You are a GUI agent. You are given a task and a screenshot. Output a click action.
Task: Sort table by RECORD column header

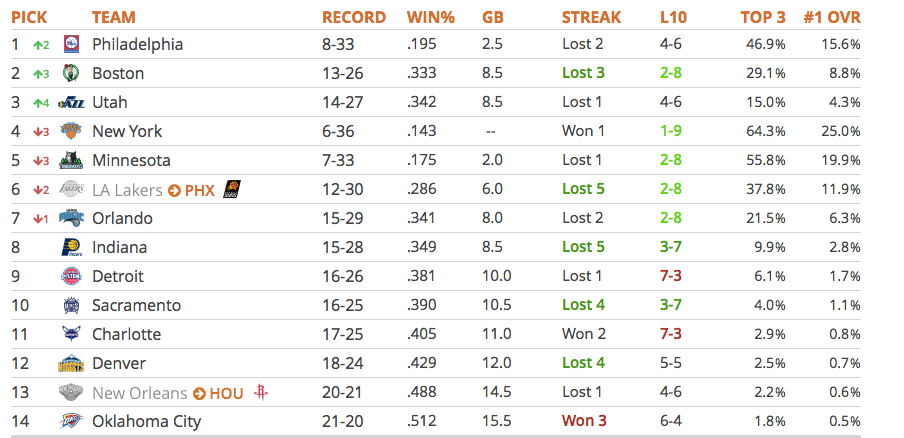353,17
